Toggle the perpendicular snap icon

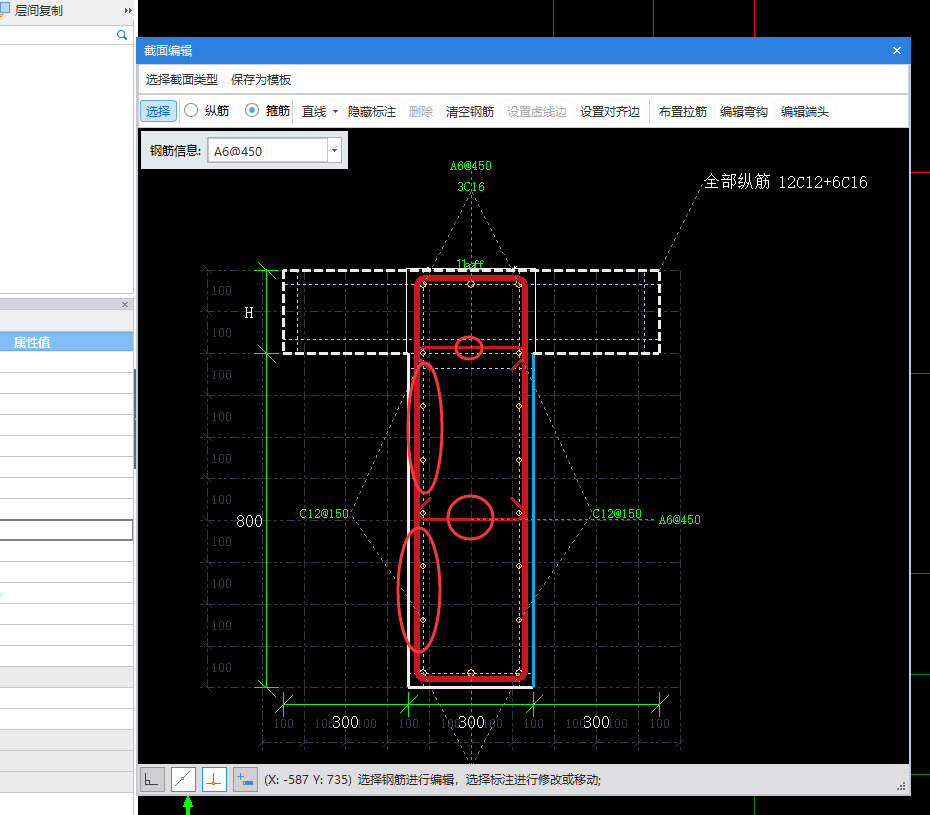[214, 779]
